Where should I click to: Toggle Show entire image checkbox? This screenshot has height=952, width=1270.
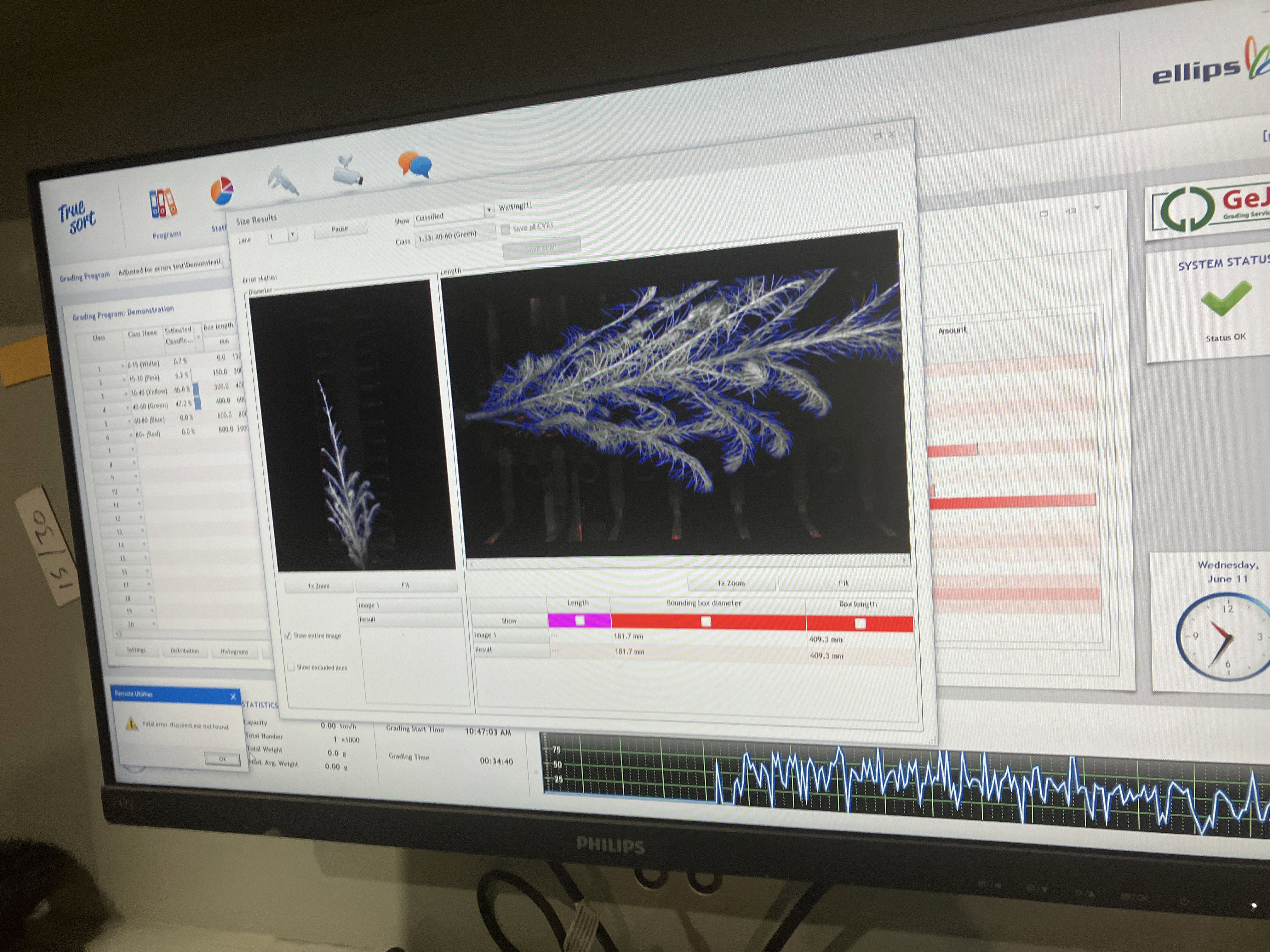(288, 635)
